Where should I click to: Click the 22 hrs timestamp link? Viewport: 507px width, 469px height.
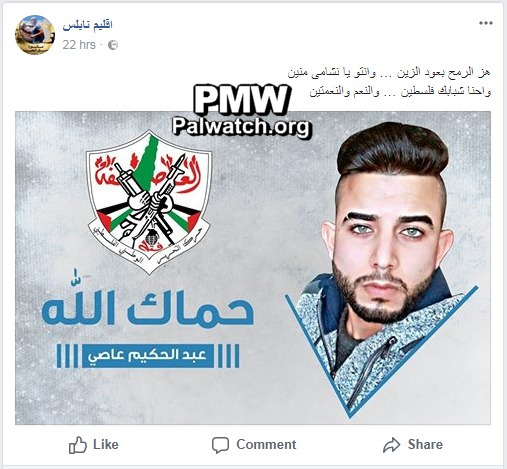coord(79,45)
